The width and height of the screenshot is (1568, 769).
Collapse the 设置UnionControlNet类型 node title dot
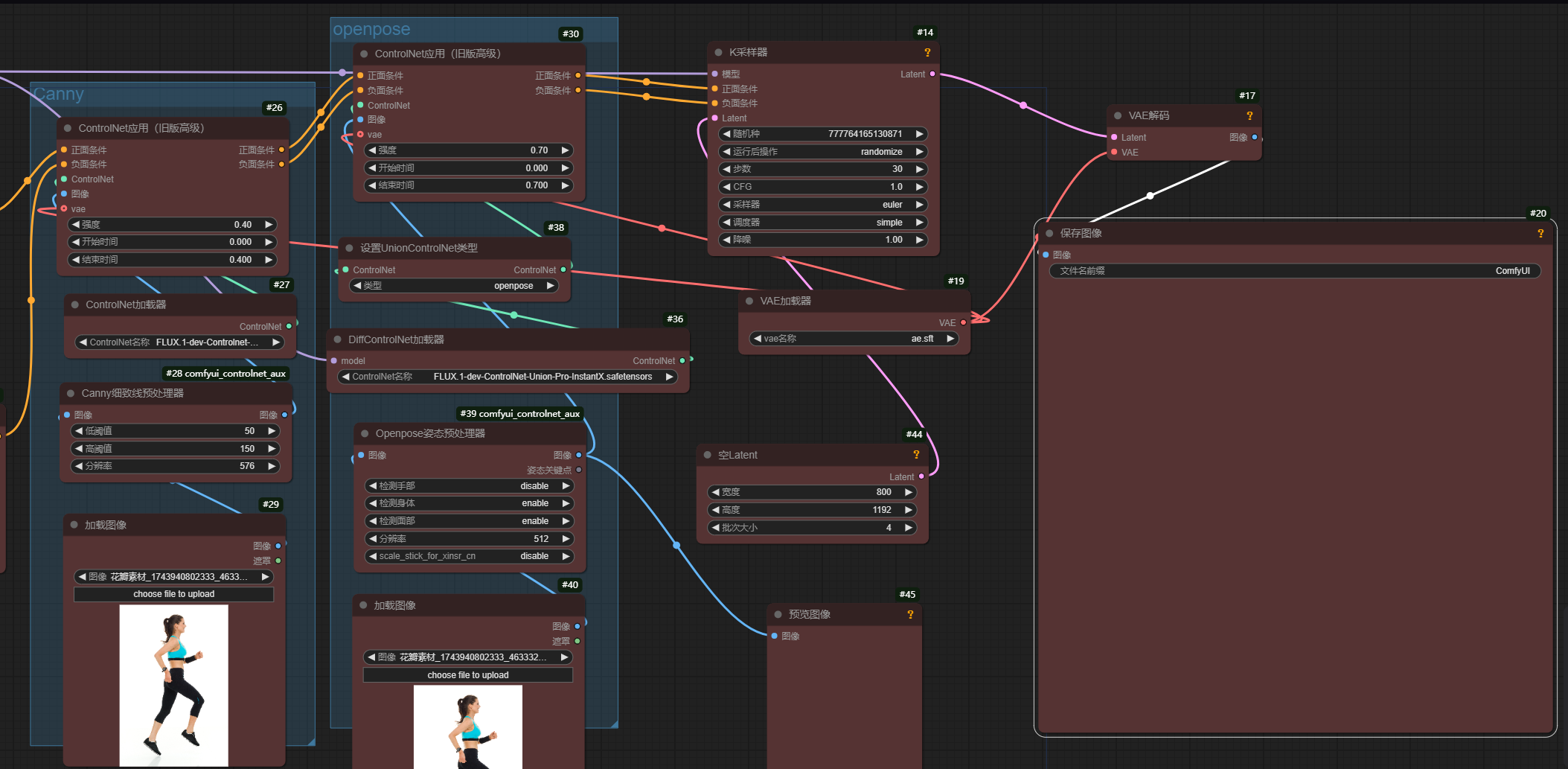pyautogui.click(x=349, y=248)
